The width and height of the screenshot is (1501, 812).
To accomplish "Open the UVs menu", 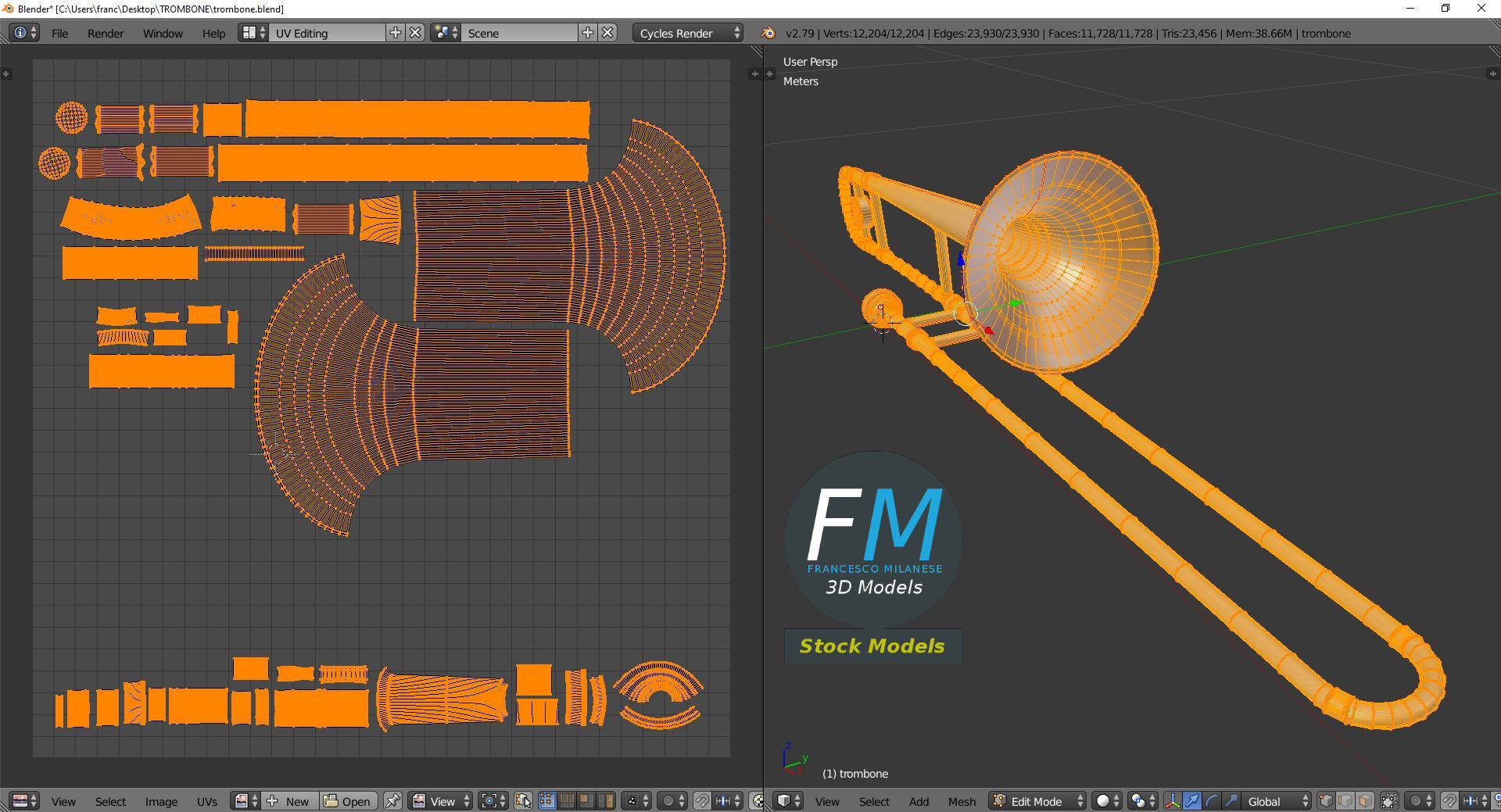I will tap(206, 802).
